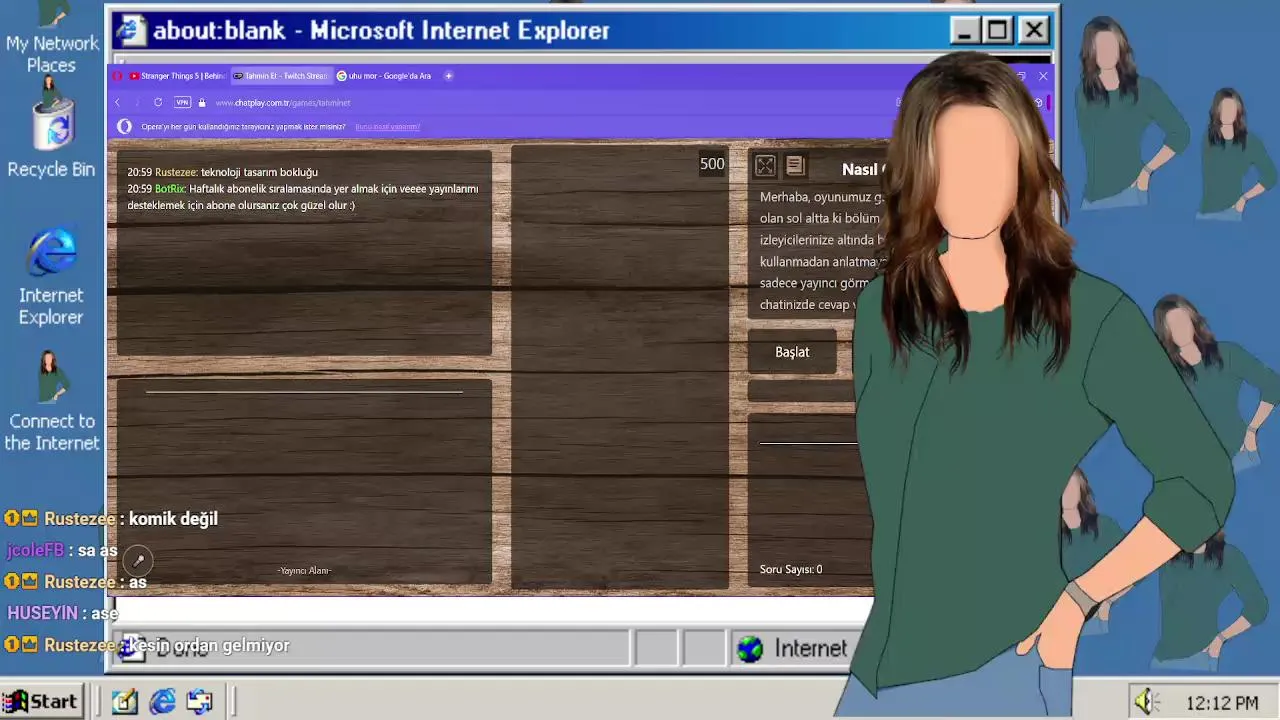Image resolution: width=1280 pixels, height=720 pixels.
Task: Click the Internet Explorer icon in the title bar
Action: [x=130, y=30]
